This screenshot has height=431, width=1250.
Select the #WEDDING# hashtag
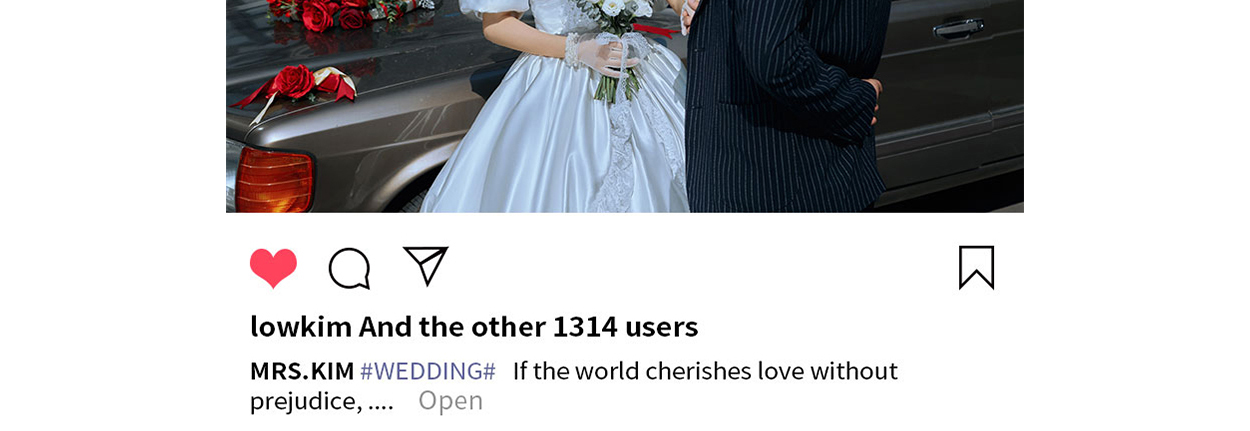click(x=428, y=371)
